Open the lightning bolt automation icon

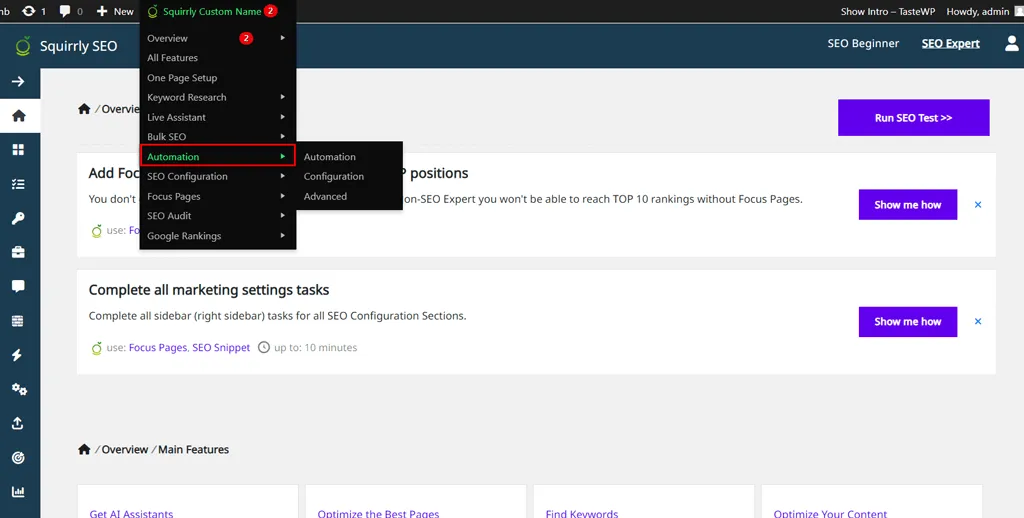tap(18, 355)
